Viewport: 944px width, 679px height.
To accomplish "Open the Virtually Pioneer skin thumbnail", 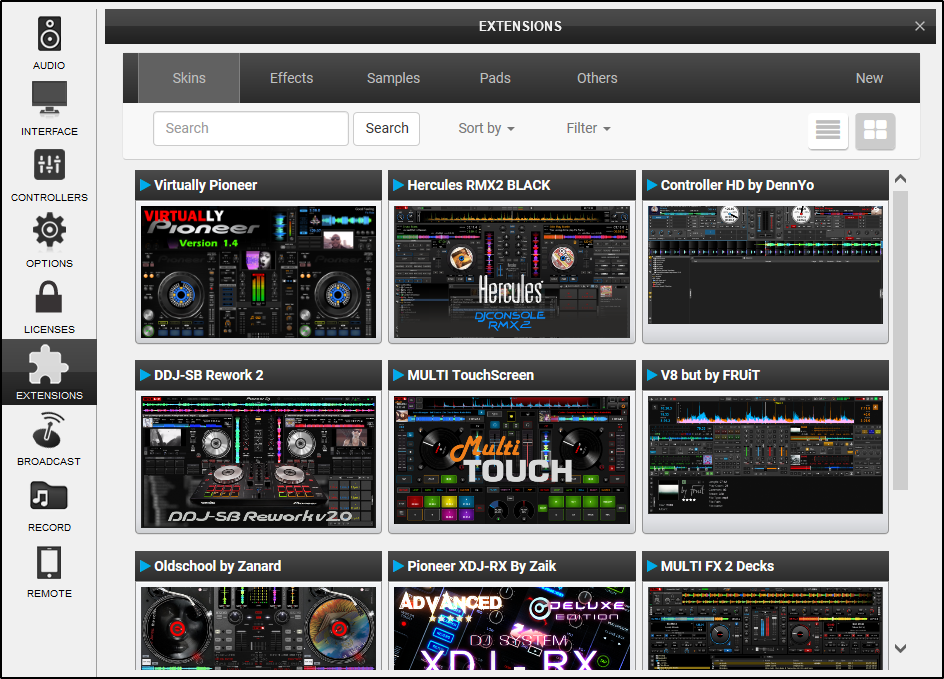I will click(258, 272).
